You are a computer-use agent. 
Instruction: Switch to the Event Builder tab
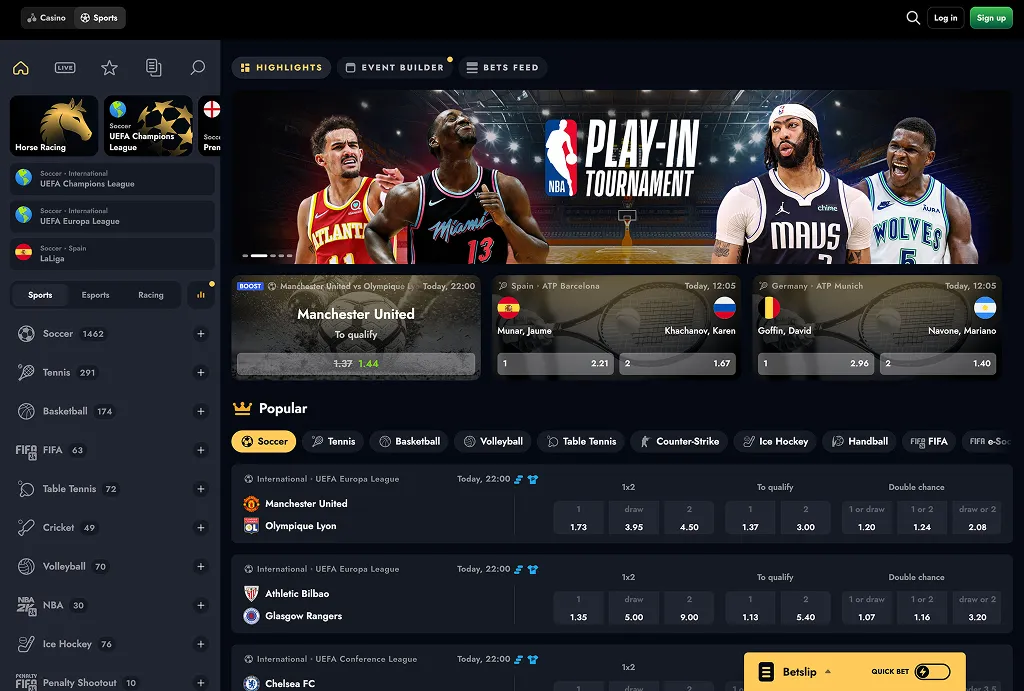[393, 68]
